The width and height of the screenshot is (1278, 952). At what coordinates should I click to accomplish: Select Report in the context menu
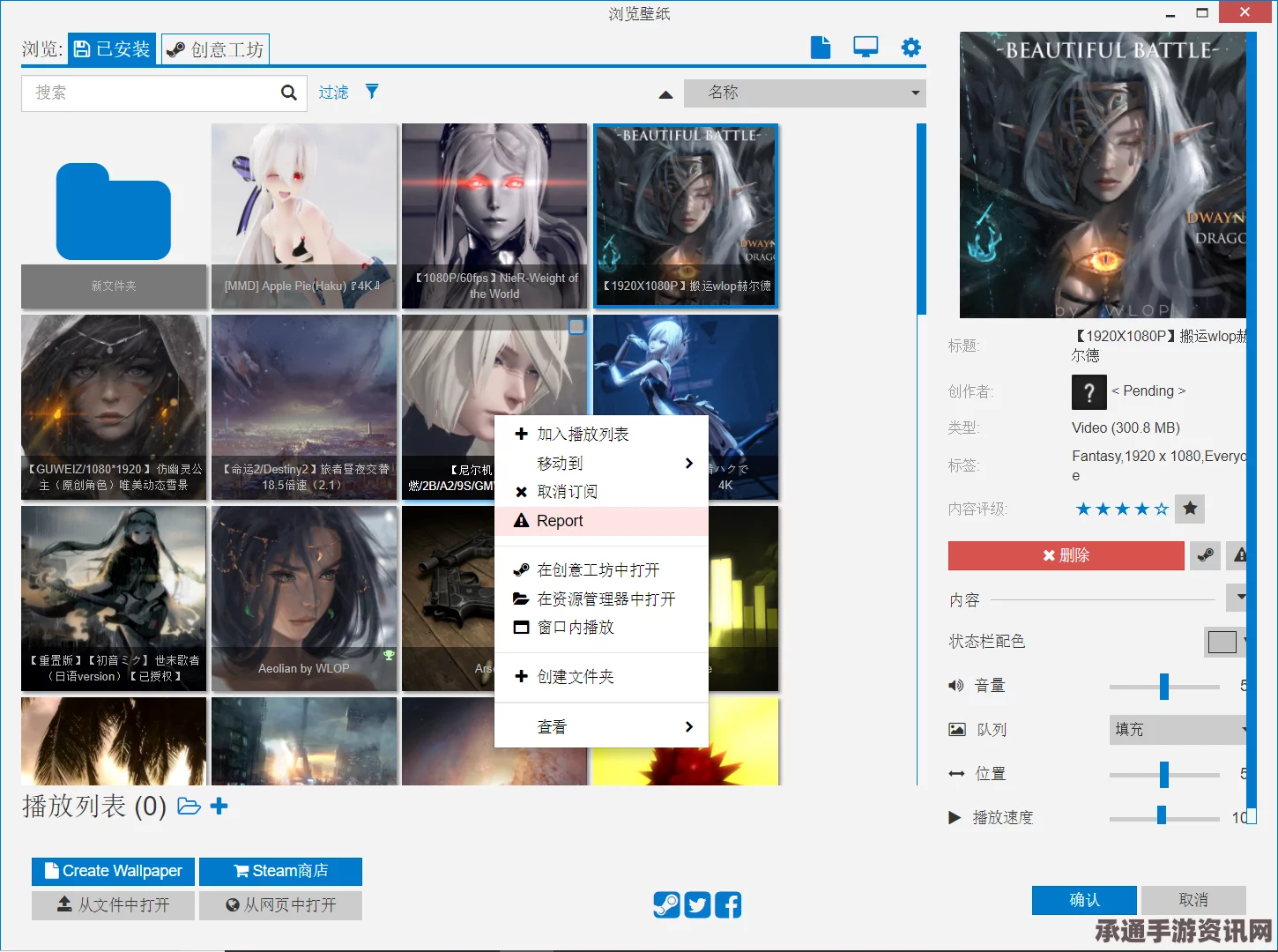601,521
